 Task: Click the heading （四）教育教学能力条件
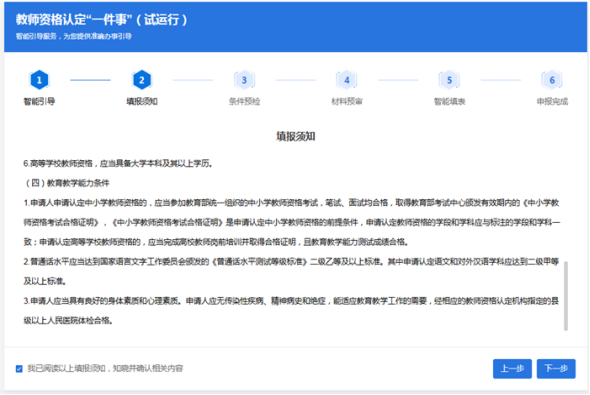point(66,183)
